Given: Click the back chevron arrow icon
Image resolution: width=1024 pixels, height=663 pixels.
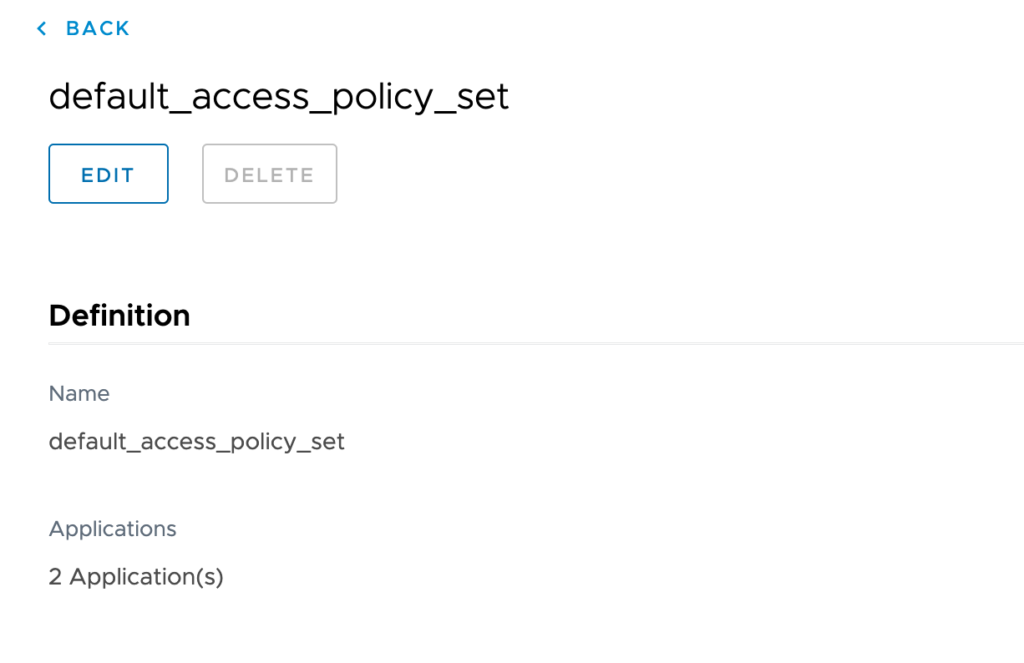Looking at the screenshot, I should (x=42, y=29).
